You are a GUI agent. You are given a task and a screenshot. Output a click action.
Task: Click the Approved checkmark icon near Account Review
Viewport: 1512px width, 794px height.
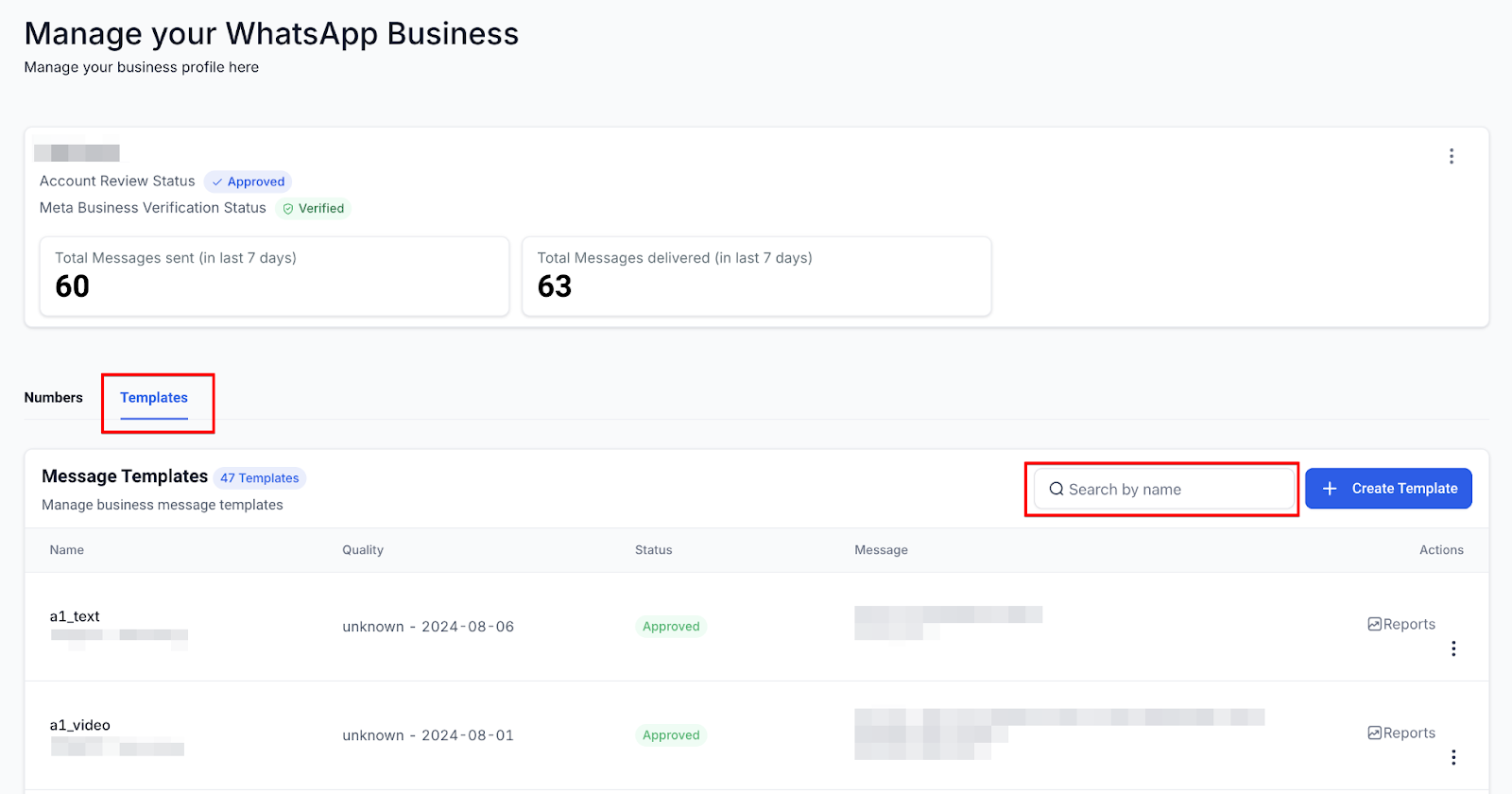(217, 182)
